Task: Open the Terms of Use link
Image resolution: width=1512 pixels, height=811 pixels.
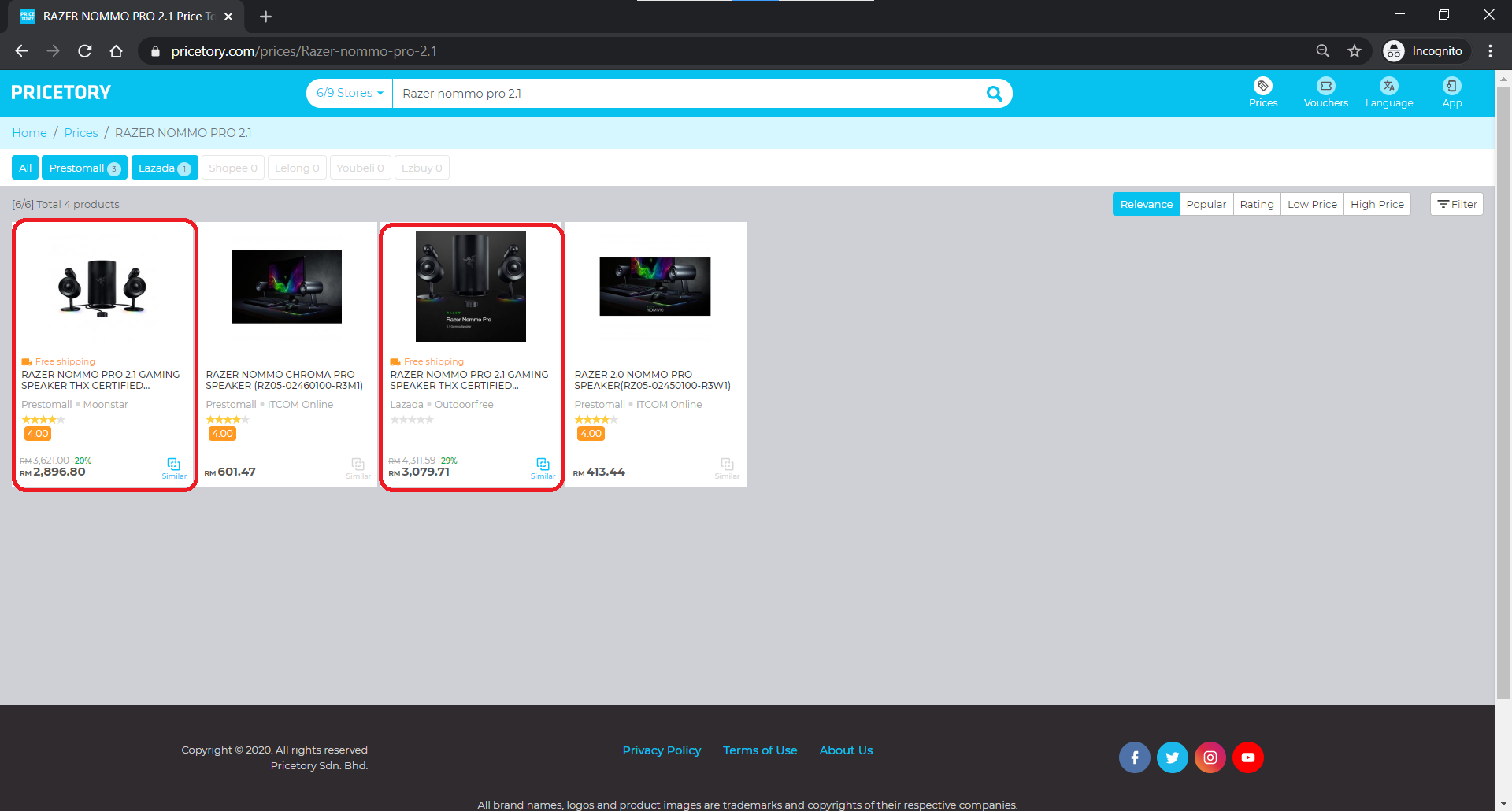Action: coord(760,750)
